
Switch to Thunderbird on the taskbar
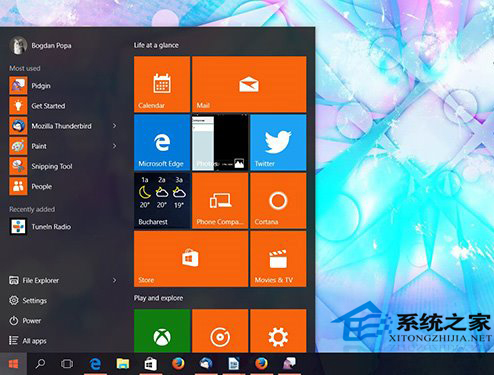coord(206,364)
